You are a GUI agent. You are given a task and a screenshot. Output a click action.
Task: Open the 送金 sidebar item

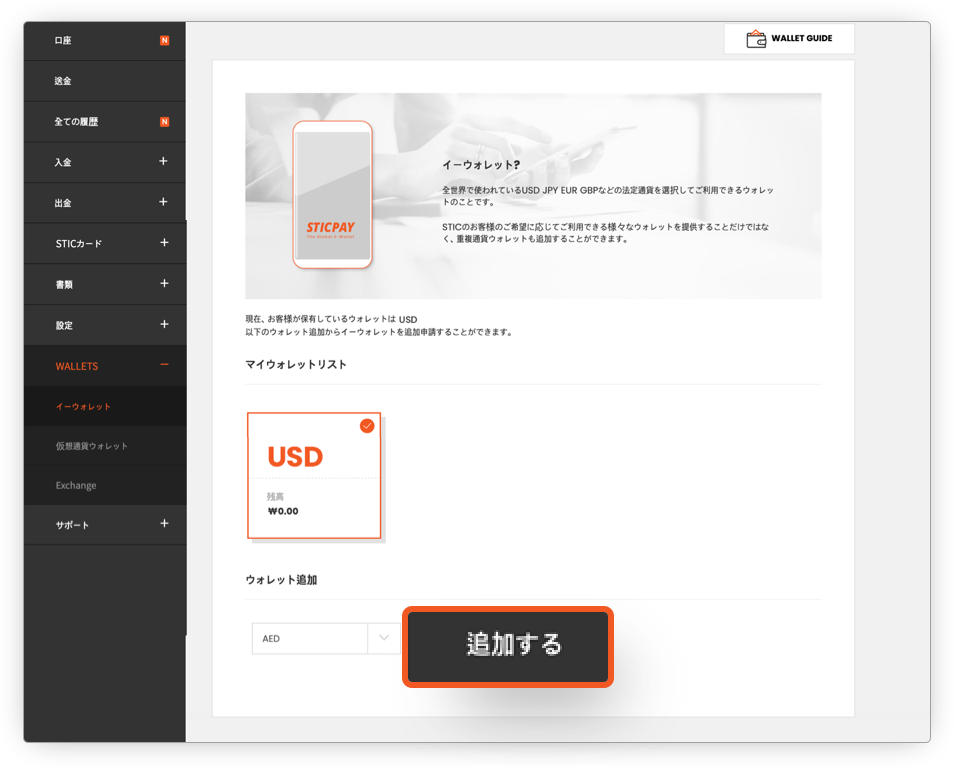click(105, 81)
